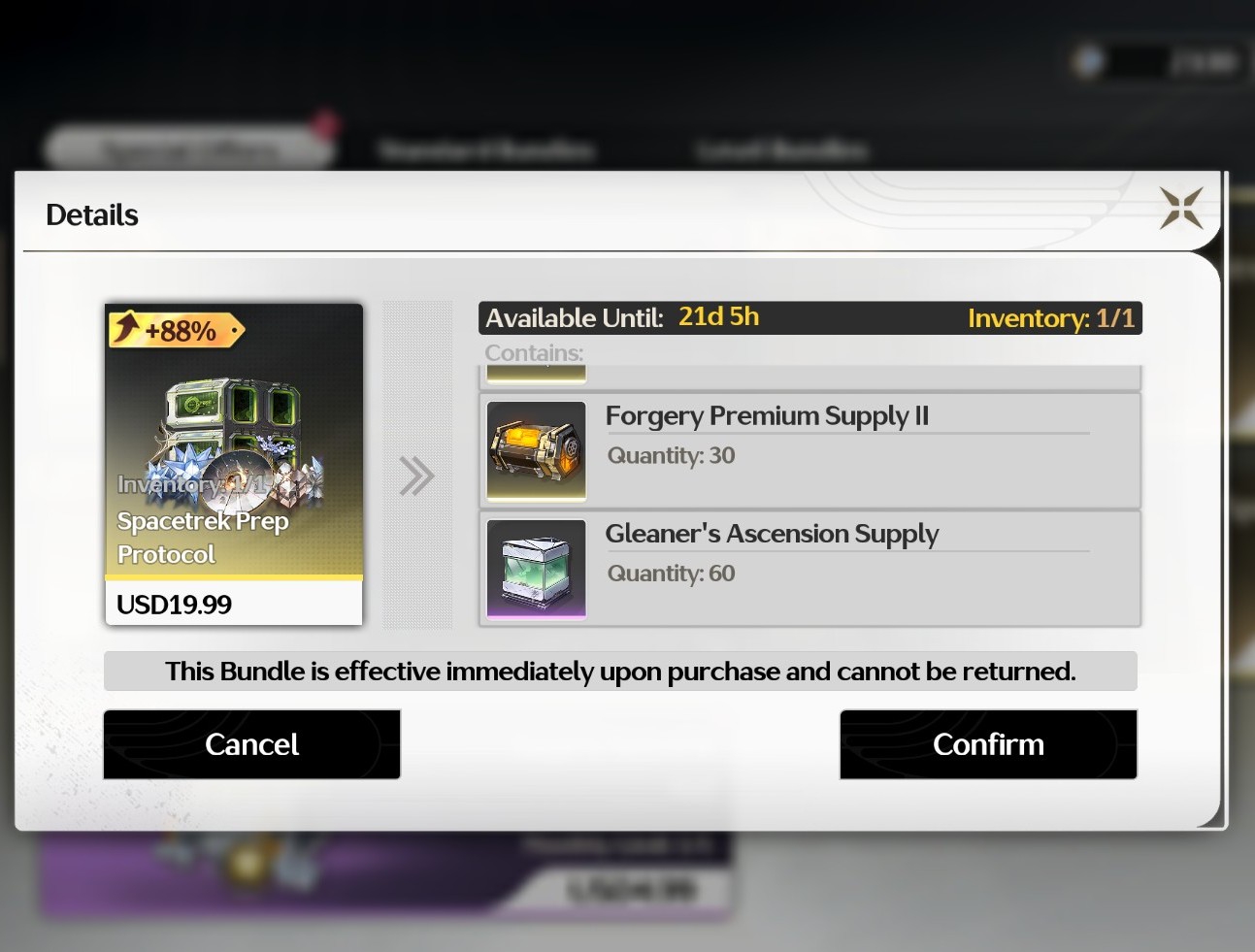Click the Available Until 21d 5h timer
Image resolution: width=1255 pixels, height=952 pixels.
point(622,317)
